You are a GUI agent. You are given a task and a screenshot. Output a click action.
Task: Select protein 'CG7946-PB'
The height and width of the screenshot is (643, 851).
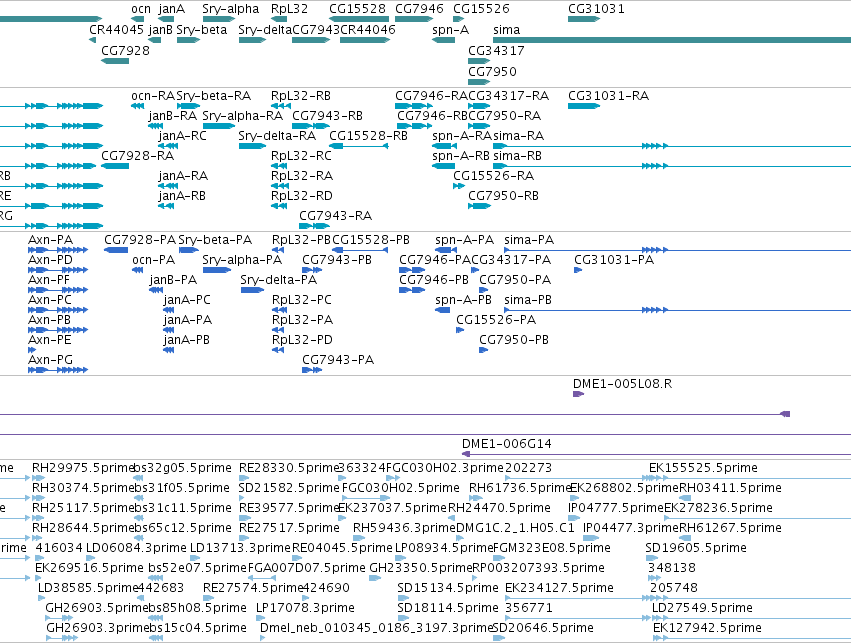pos(434,280)
